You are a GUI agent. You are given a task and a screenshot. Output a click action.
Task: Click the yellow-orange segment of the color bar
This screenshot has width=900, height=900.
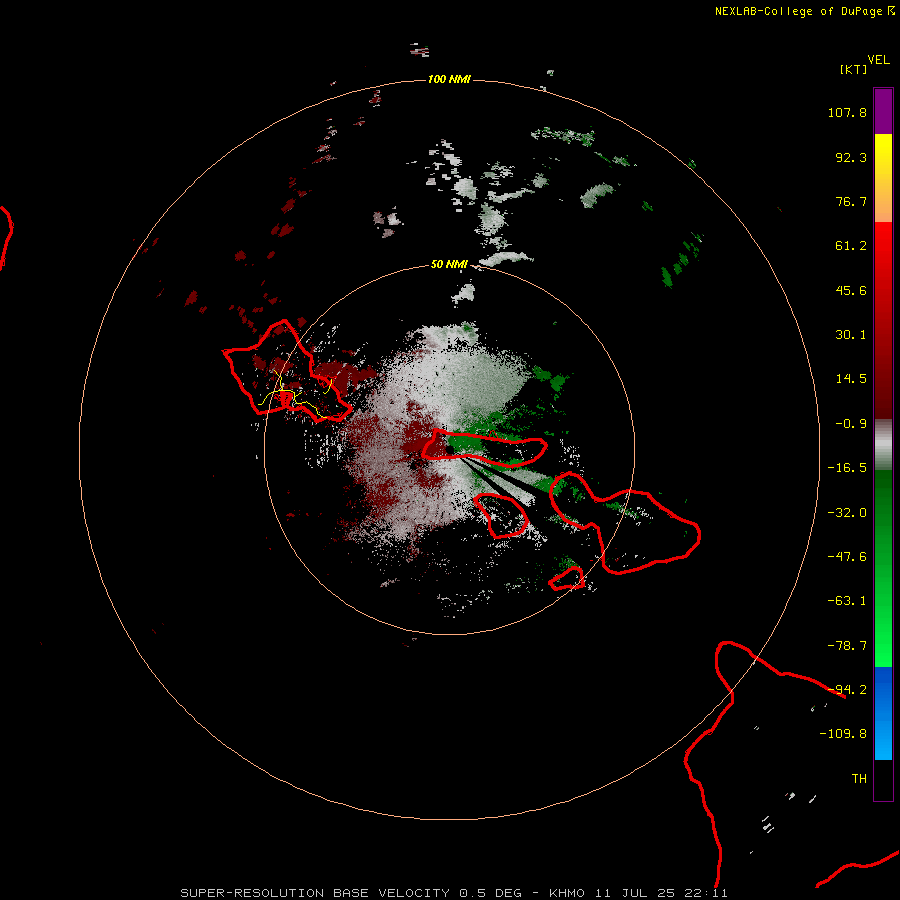(x=883, y=178)
